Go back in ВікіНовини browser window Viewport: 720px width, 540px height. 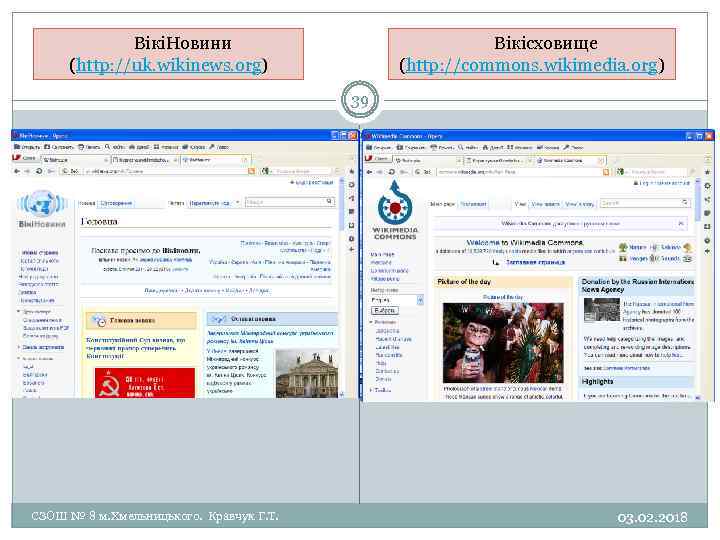click(17, 171)
